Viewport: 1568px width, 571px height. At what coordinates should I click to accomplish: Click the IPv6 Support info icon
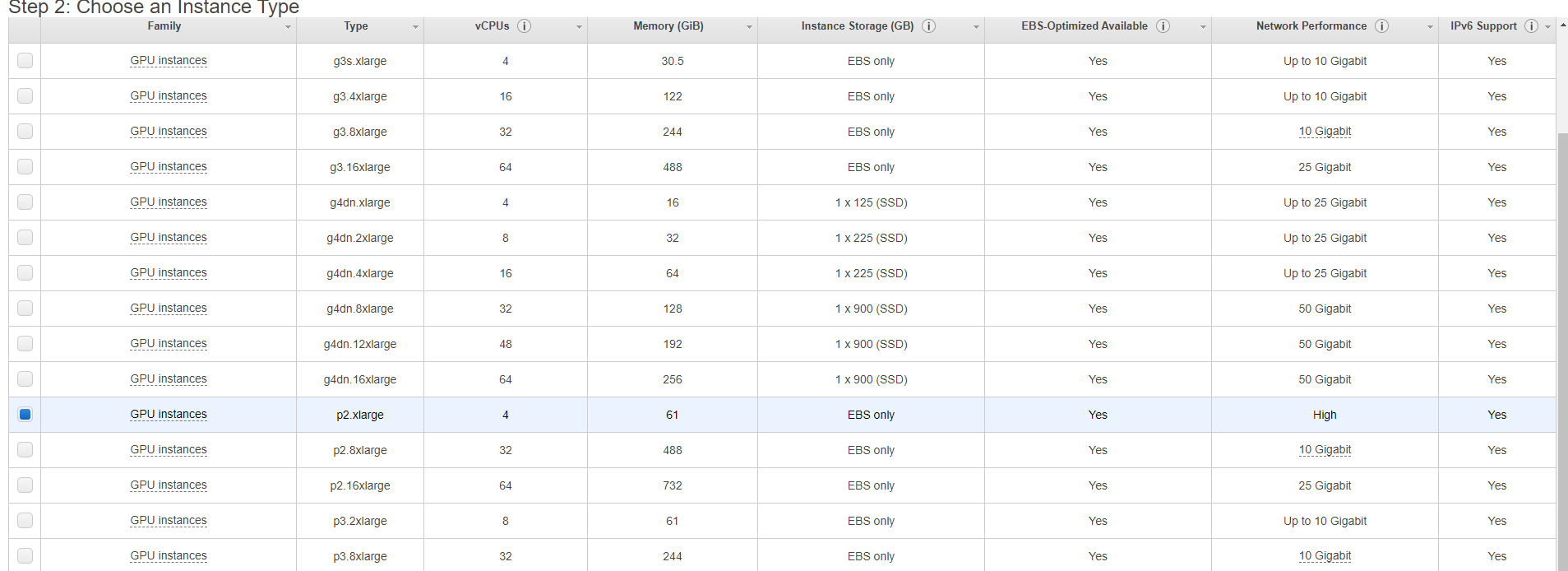tap(1531, 26)
